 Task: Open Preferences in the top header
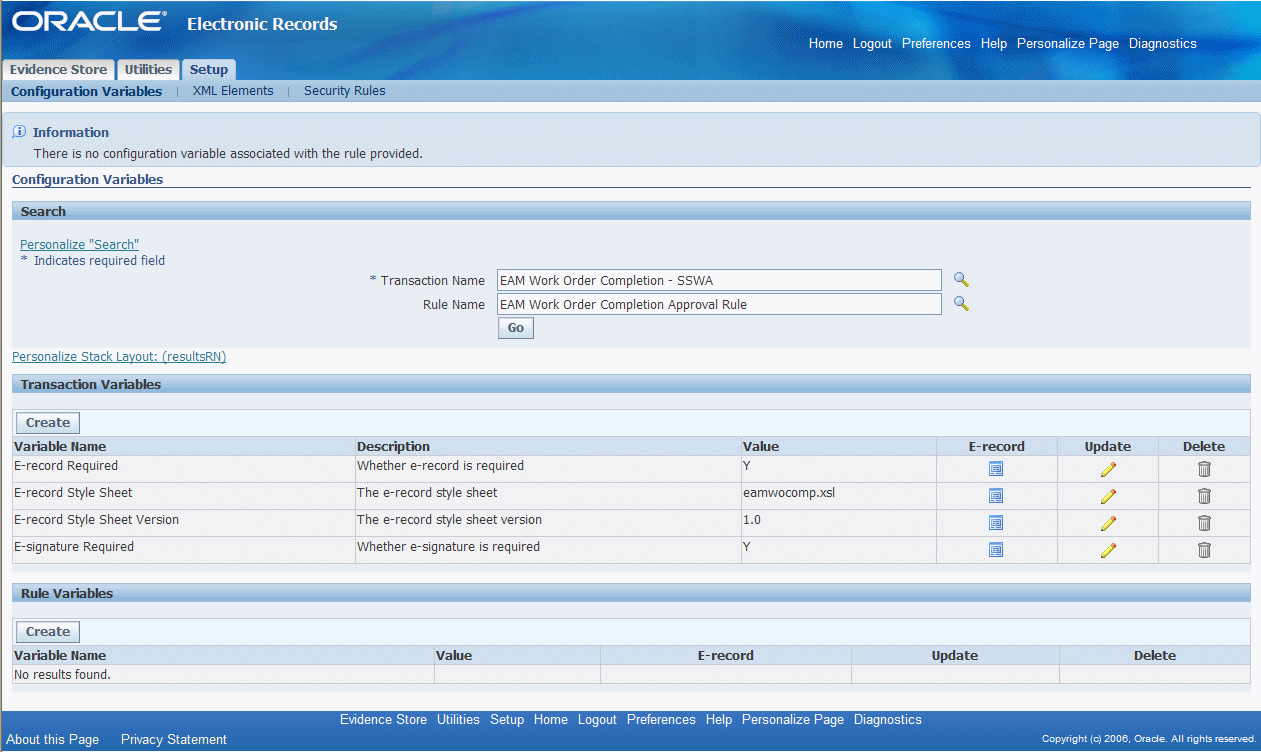click(936, 44)
